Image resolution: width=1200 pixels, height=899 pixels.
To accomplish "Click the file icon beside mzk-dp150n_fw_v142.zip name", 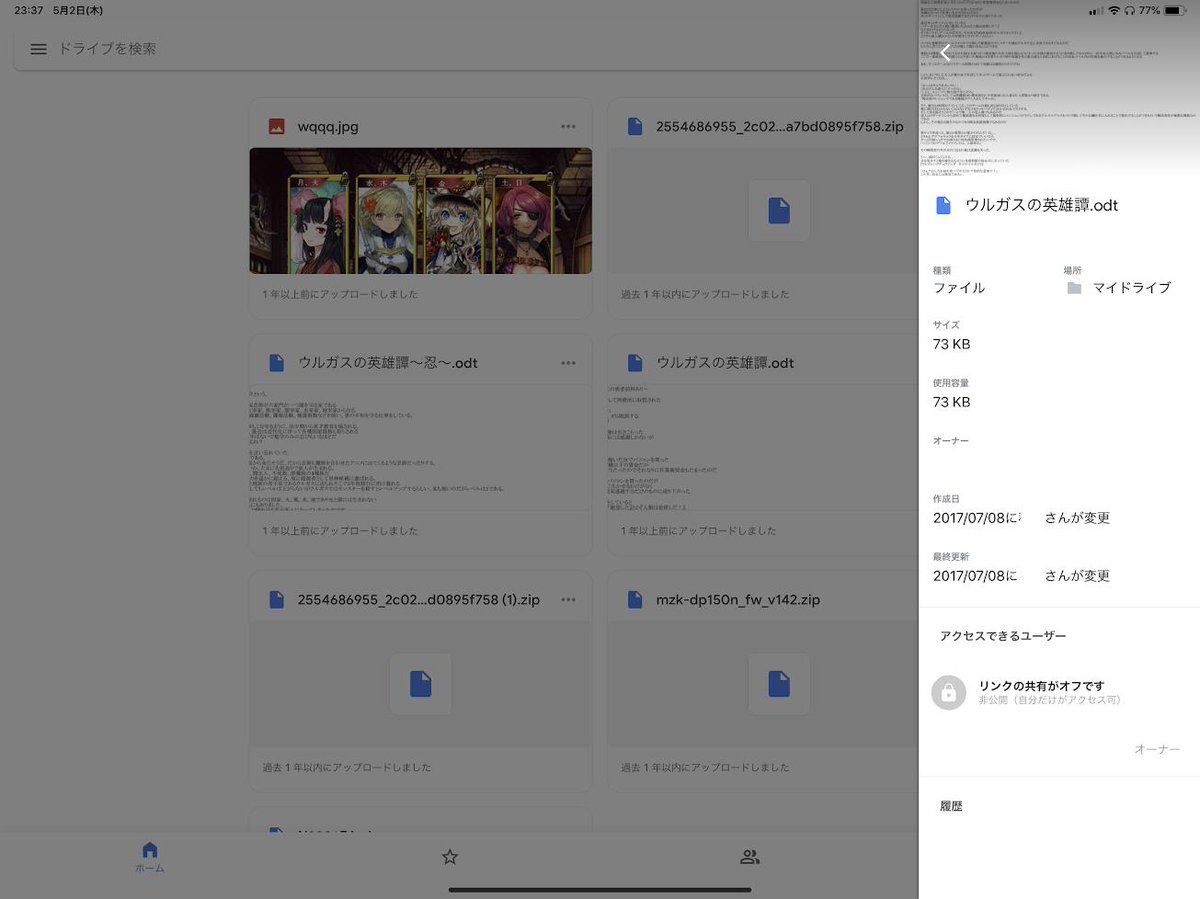I will pyautogui.click(x=634, y=600).
